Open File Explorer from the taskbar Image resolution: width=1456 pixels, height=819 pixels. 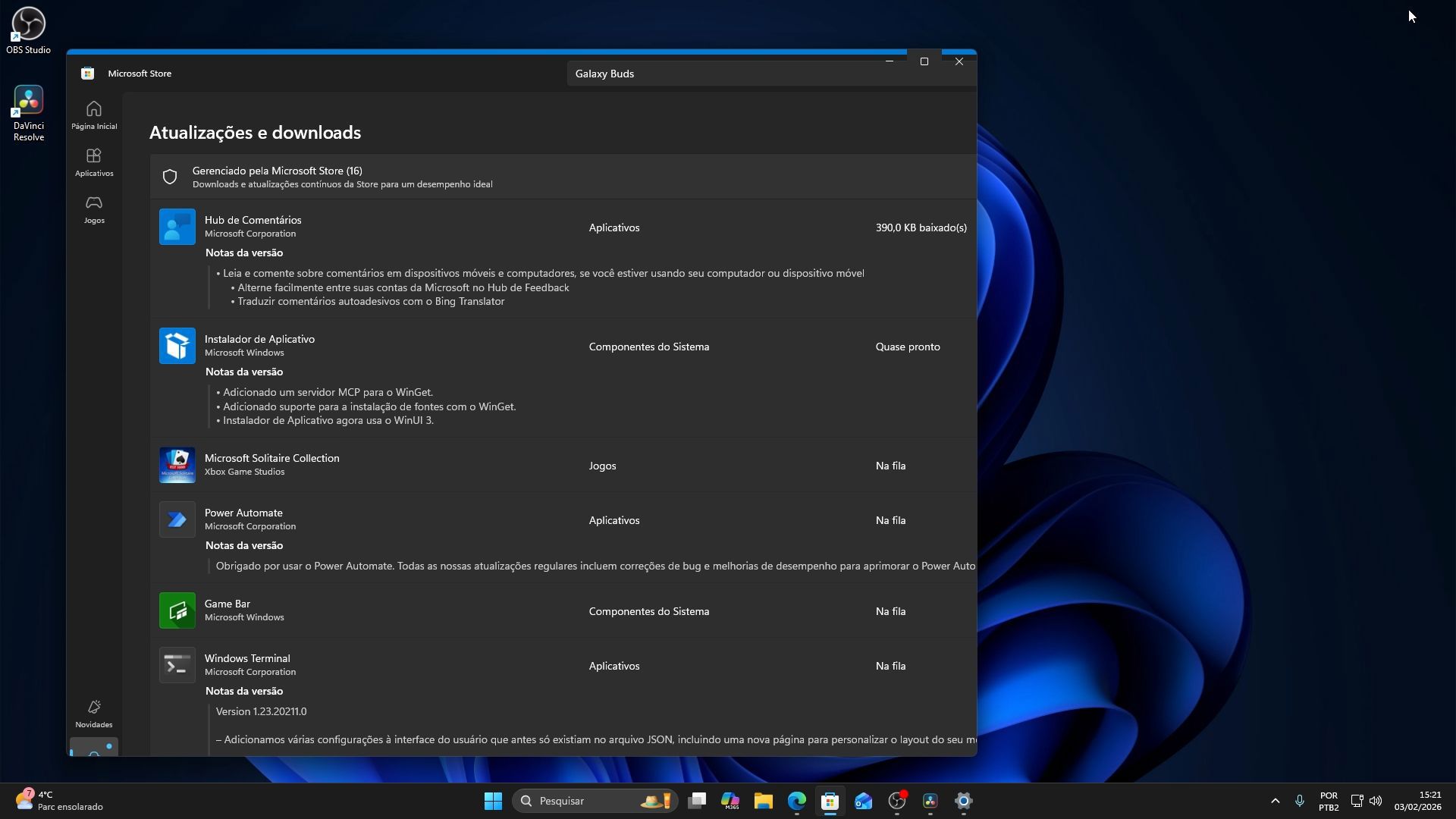(x=763, y=801)
